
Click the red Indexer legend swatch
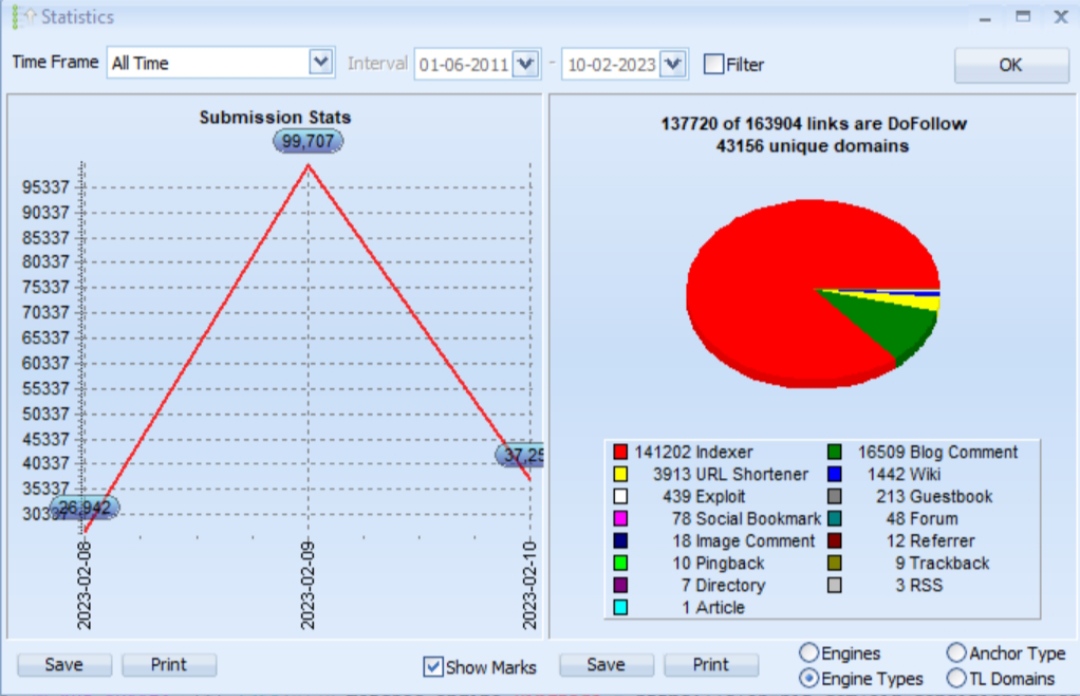click(x=621, y=452)
